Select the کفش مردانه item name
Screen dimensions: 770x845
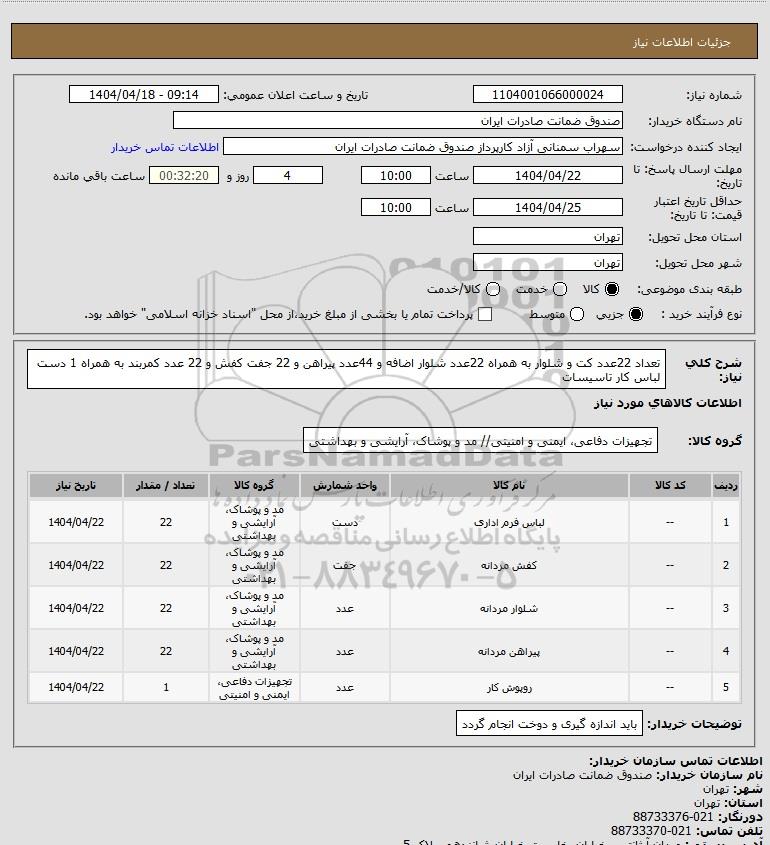pyautogui.click(x=509, y=565)
